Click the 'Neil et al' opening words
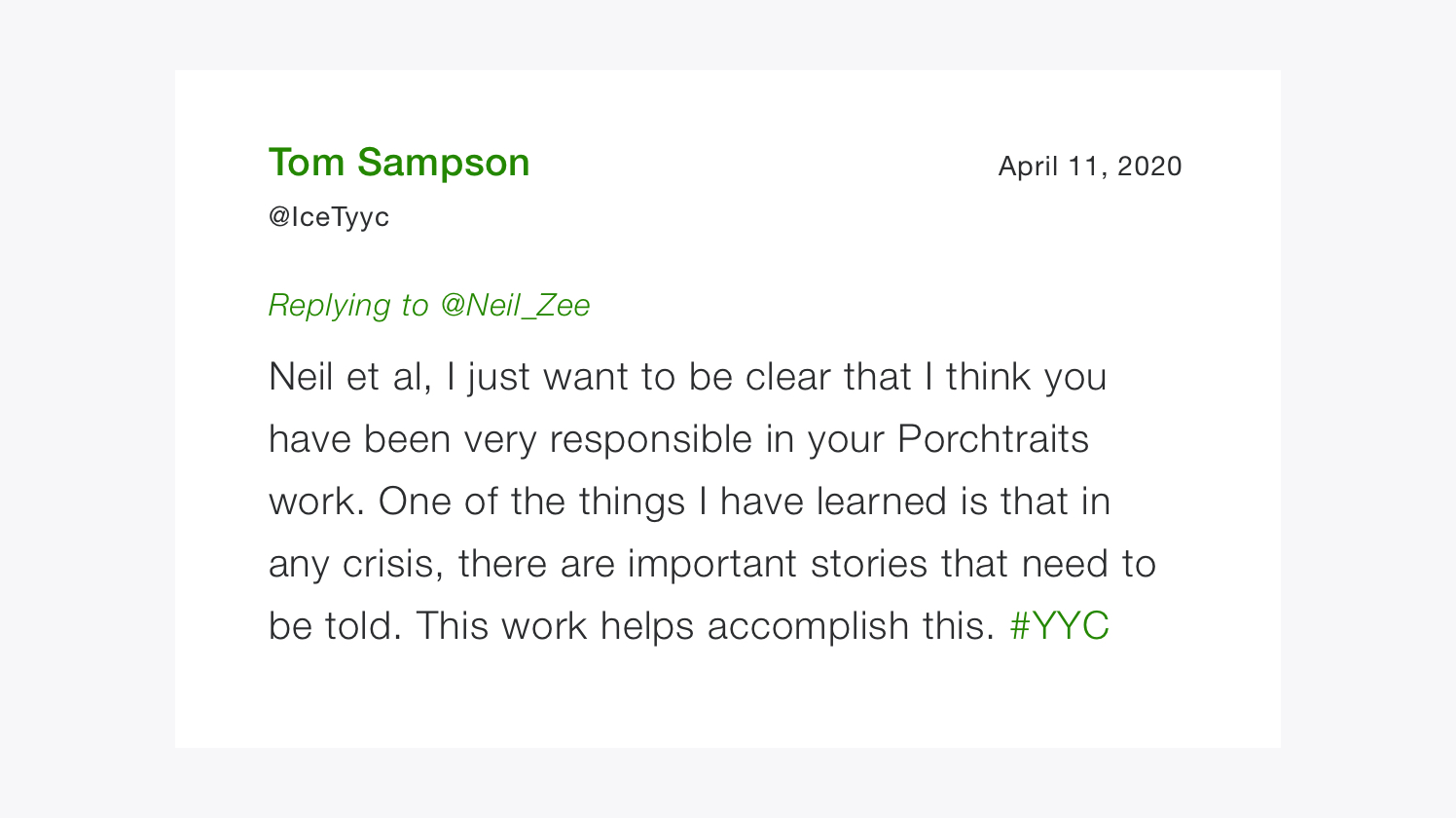 (x=349, y=377)
